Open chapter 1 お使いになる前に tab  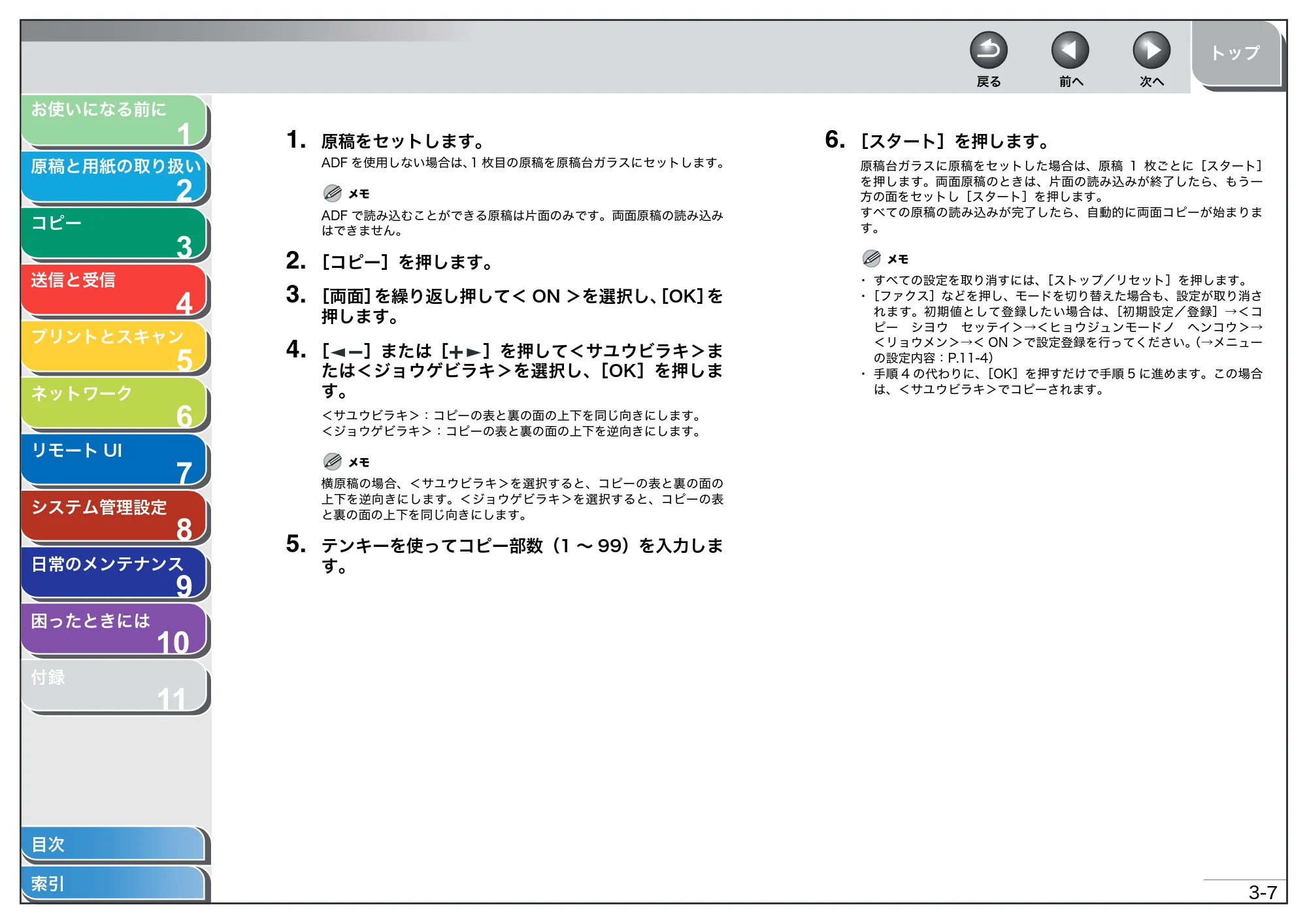click(114, 120)
